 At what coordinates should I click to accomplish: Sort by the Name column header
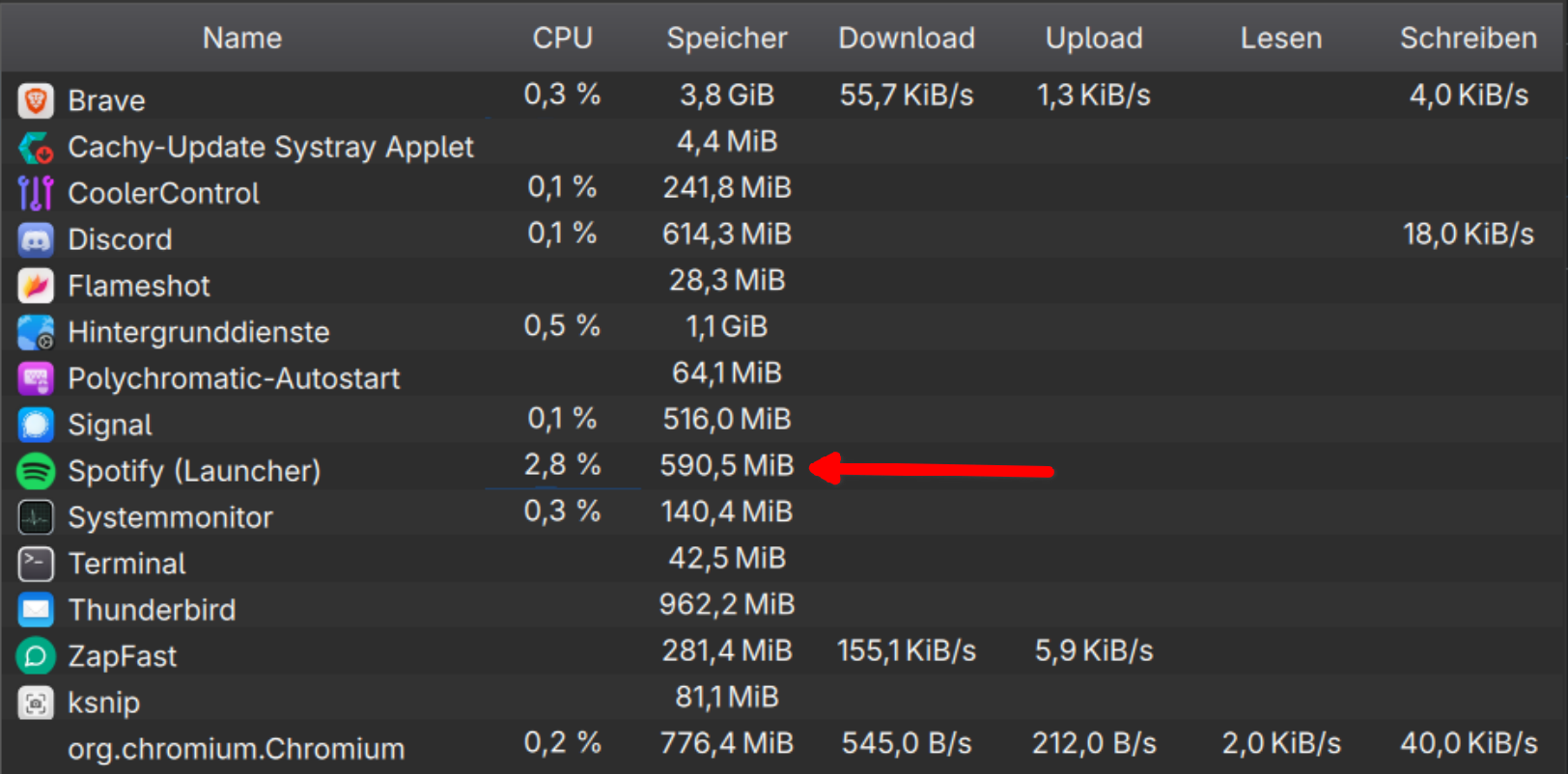click(242, 38)
